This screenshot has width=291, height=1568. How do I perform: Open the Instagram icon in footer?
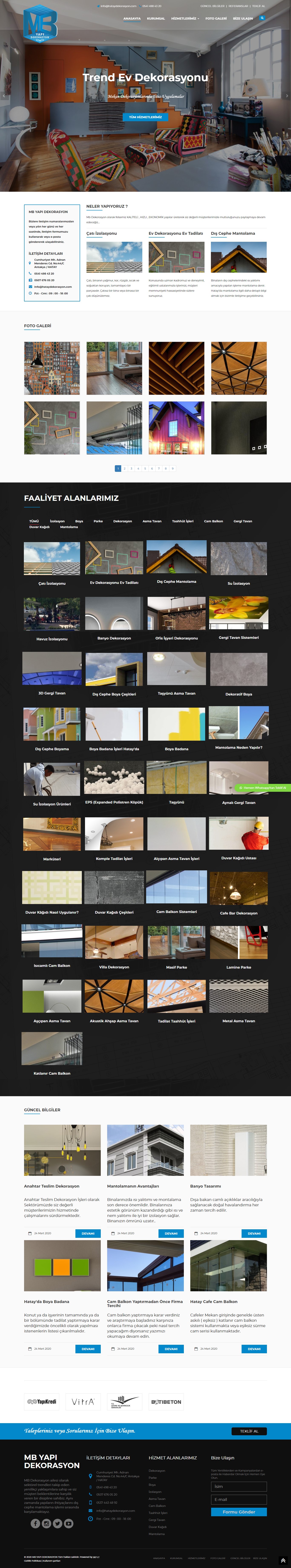46,1523
